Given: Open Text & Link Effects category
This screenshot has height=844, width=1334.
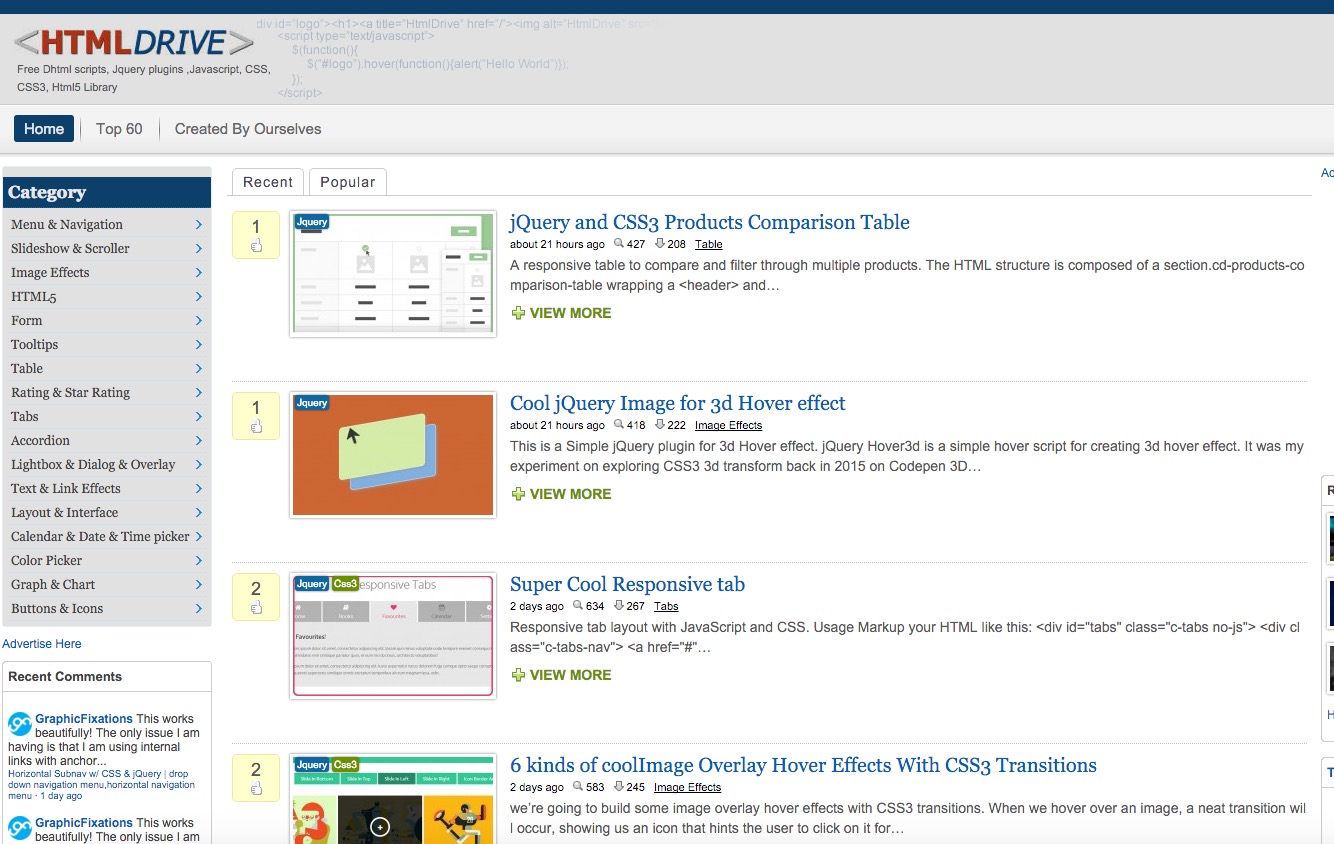Looking at the screenshot, I should coord(65,489).
